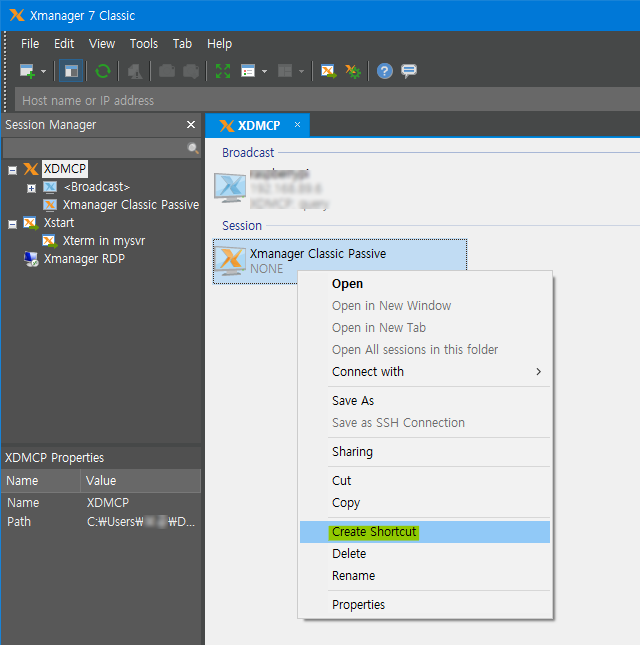The image size is (640, 645).
Task: Choose Create Shortcut from context menu
Action: [374, 532]
